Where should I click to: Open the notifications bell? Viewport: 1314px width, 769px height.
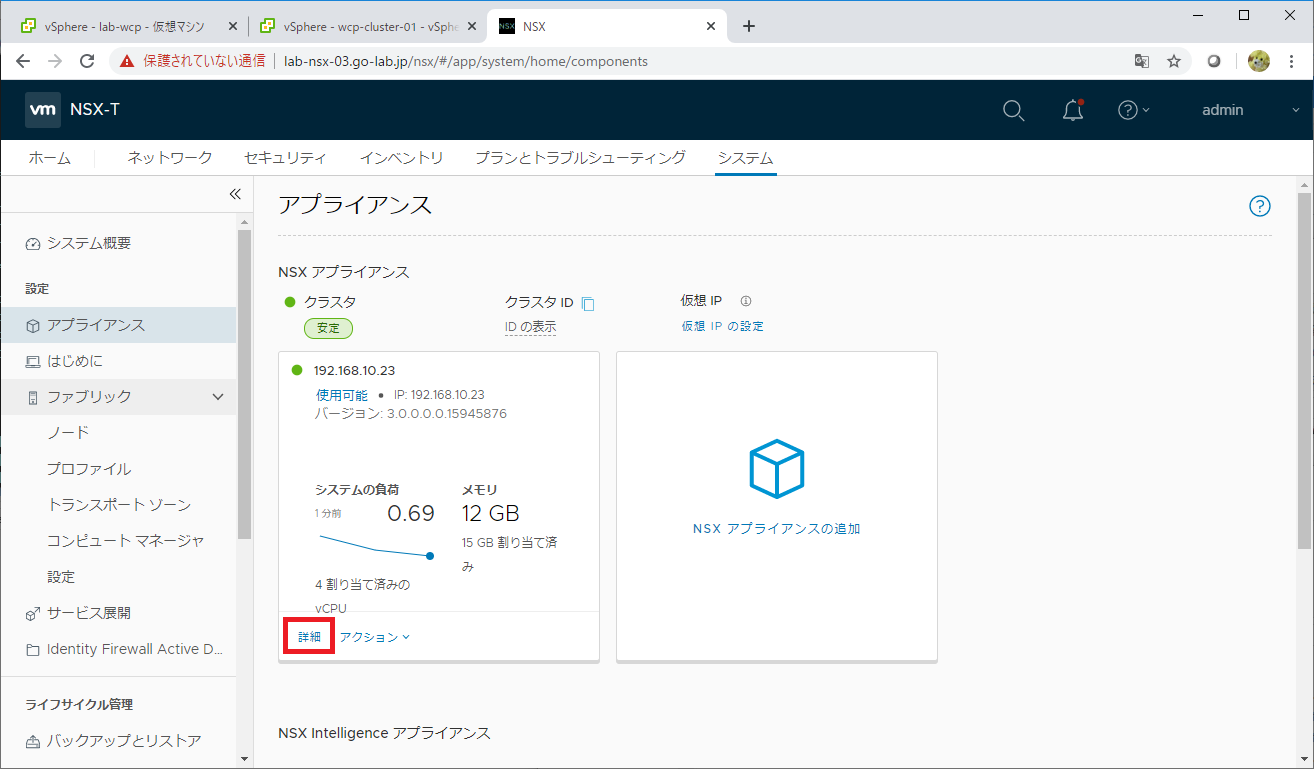point(1073,110)
